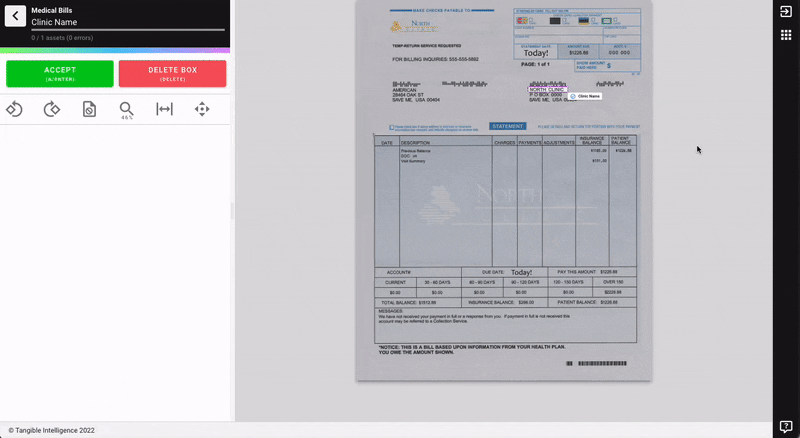Click 'MAKE CHECKS PAYABLE TO' heading
Viewport: 800px width, 438px height.
(x=442, y=10)
